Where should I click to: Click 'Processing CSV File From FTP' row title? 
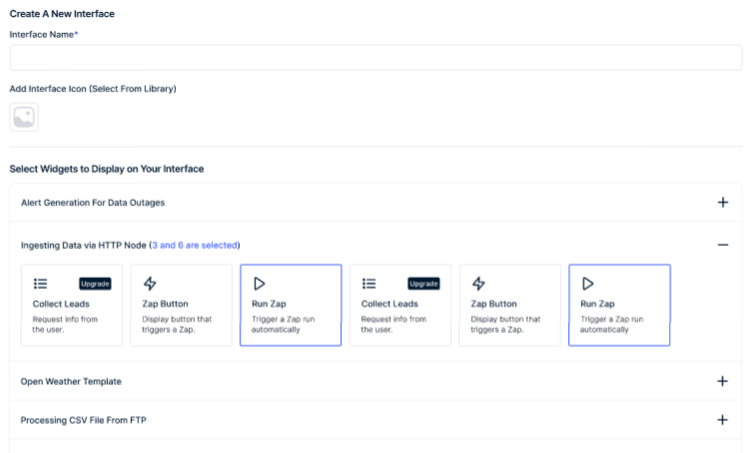point(83,420)
